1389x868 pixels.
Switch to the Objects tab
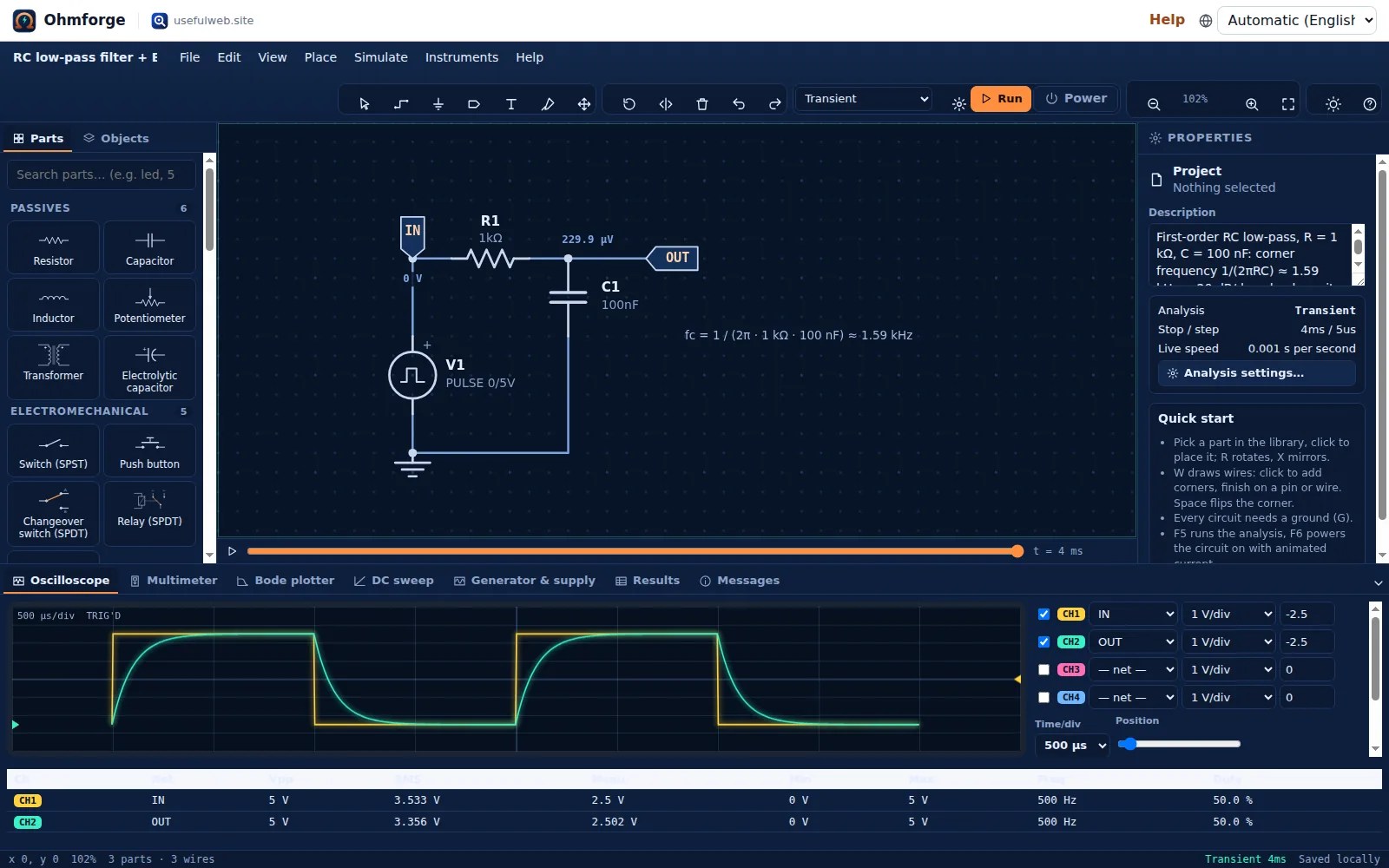(116, 138)
